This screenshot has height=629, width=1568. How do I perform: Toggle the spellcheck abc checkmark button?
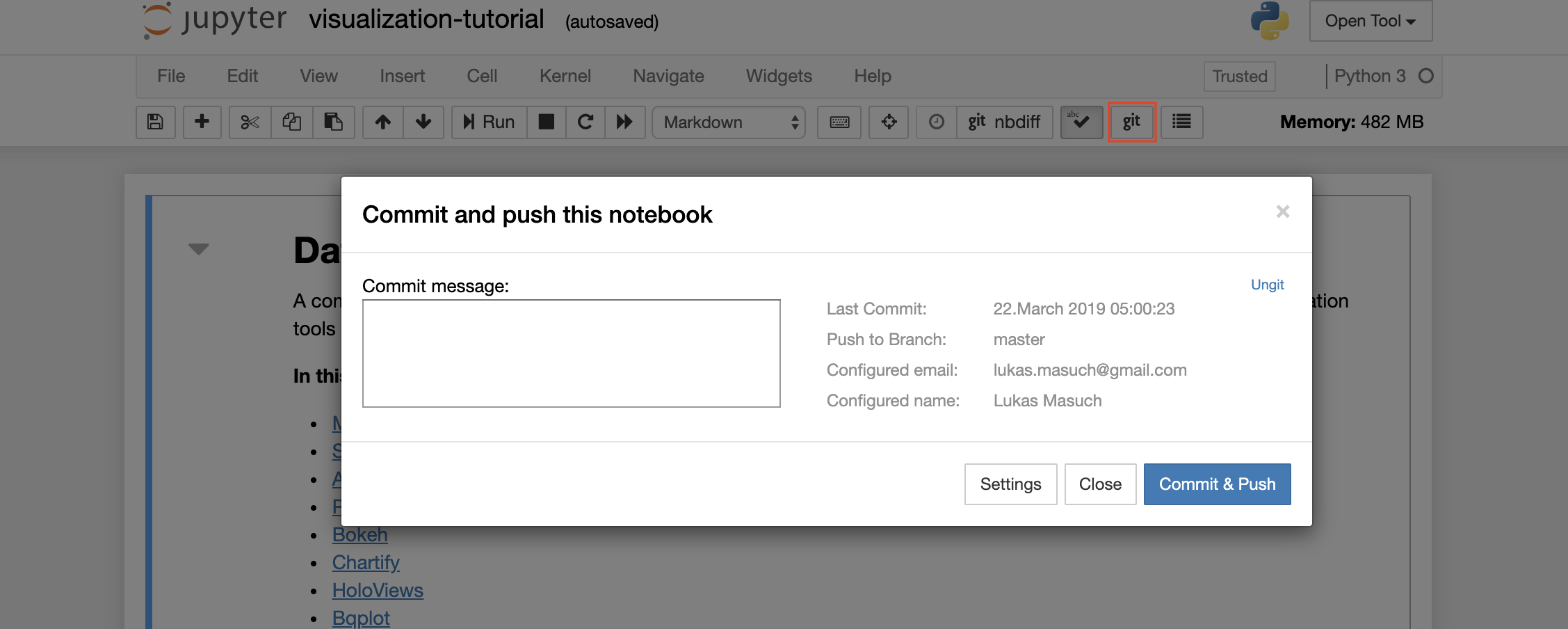pos(1081,122)
